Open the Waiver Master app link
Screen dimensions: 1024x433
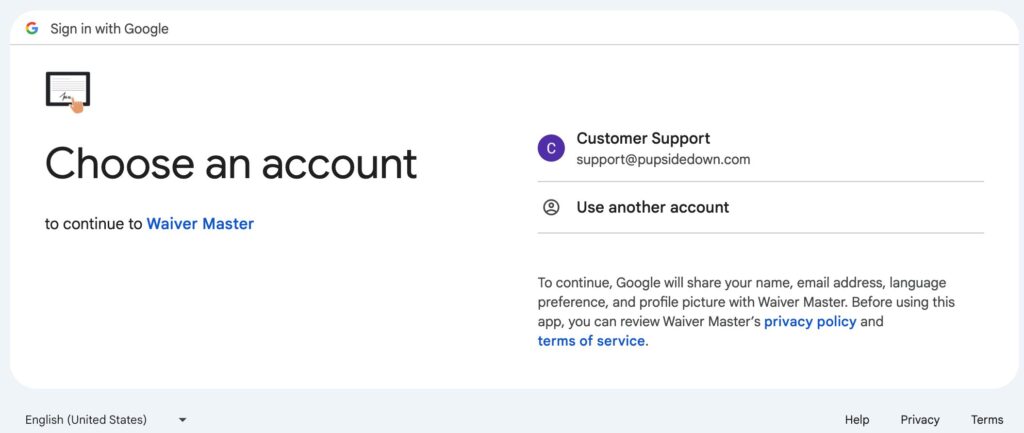(200, 224)
